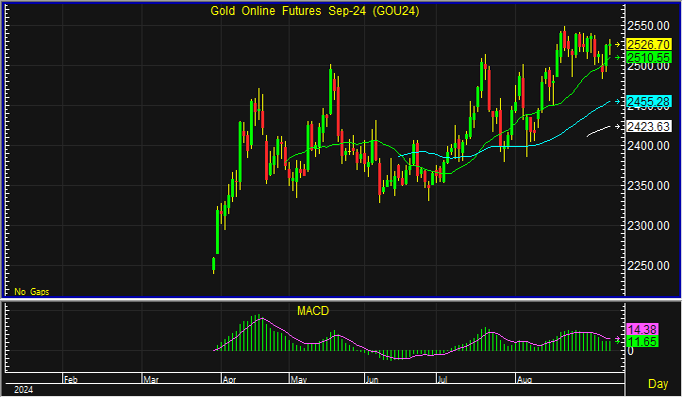This screenshot has height=398, width=683.
Task: Click the 2350.00 price axis label
Action: pyautogui.click(x=648, y=186)
